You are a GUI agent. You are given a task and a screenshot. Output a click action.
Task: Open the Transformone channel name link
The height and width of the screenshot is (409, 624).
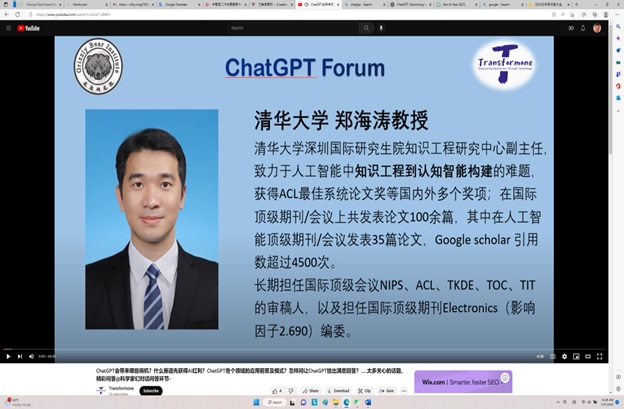[121, 388]
